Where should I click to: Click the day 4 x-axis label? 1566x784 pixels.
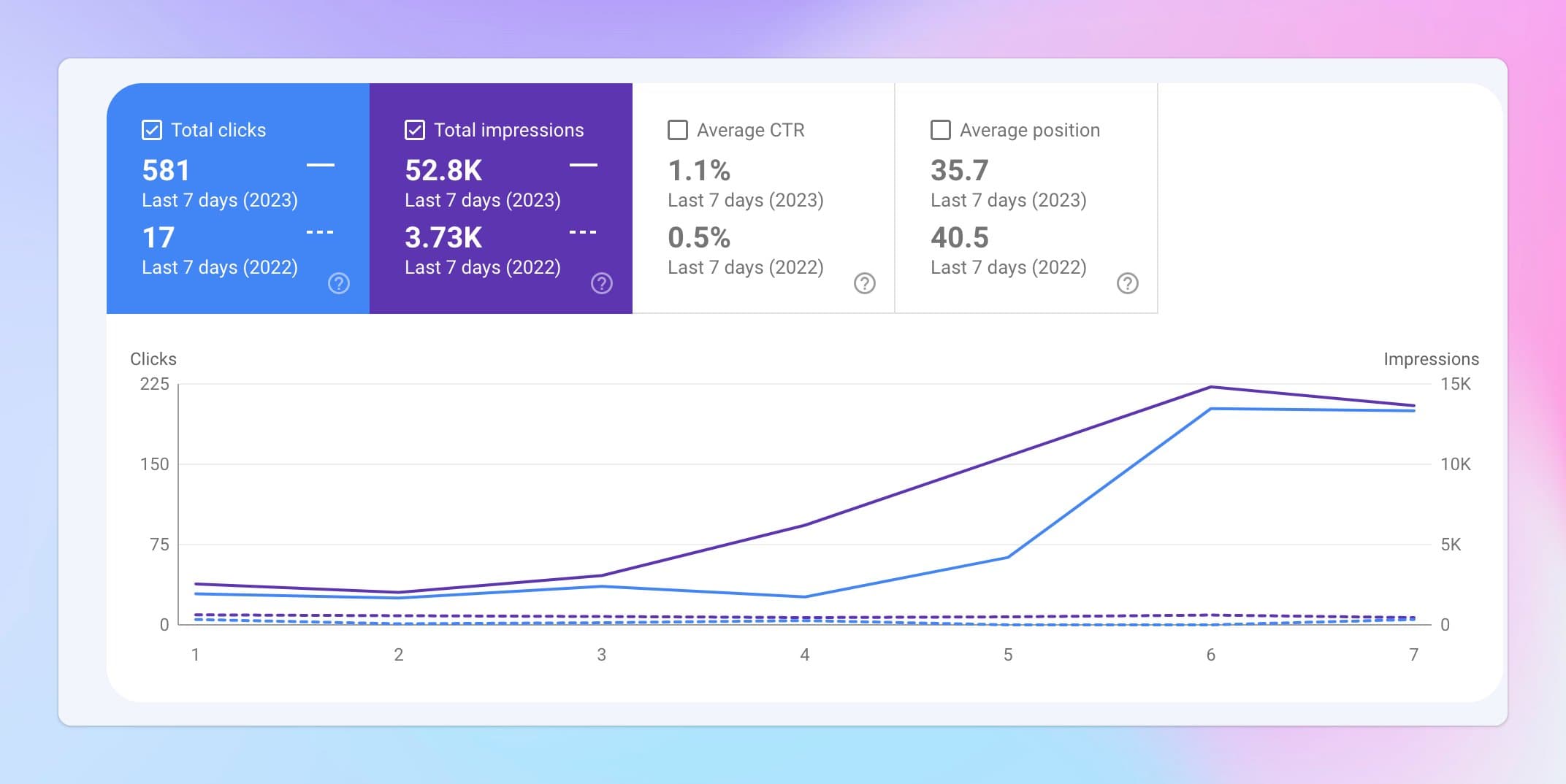tap(804, 655)
